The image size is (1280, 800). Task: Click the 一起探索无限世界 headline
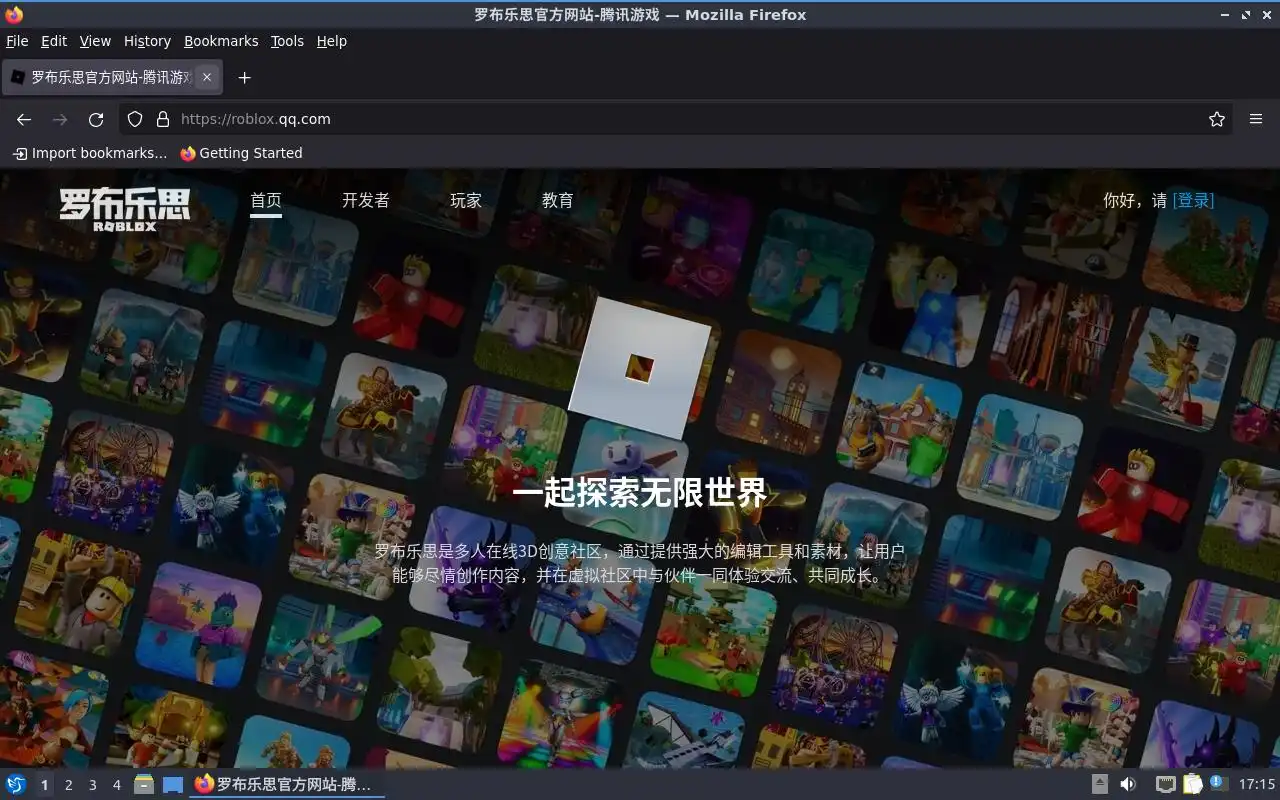(x=639, y=492)
